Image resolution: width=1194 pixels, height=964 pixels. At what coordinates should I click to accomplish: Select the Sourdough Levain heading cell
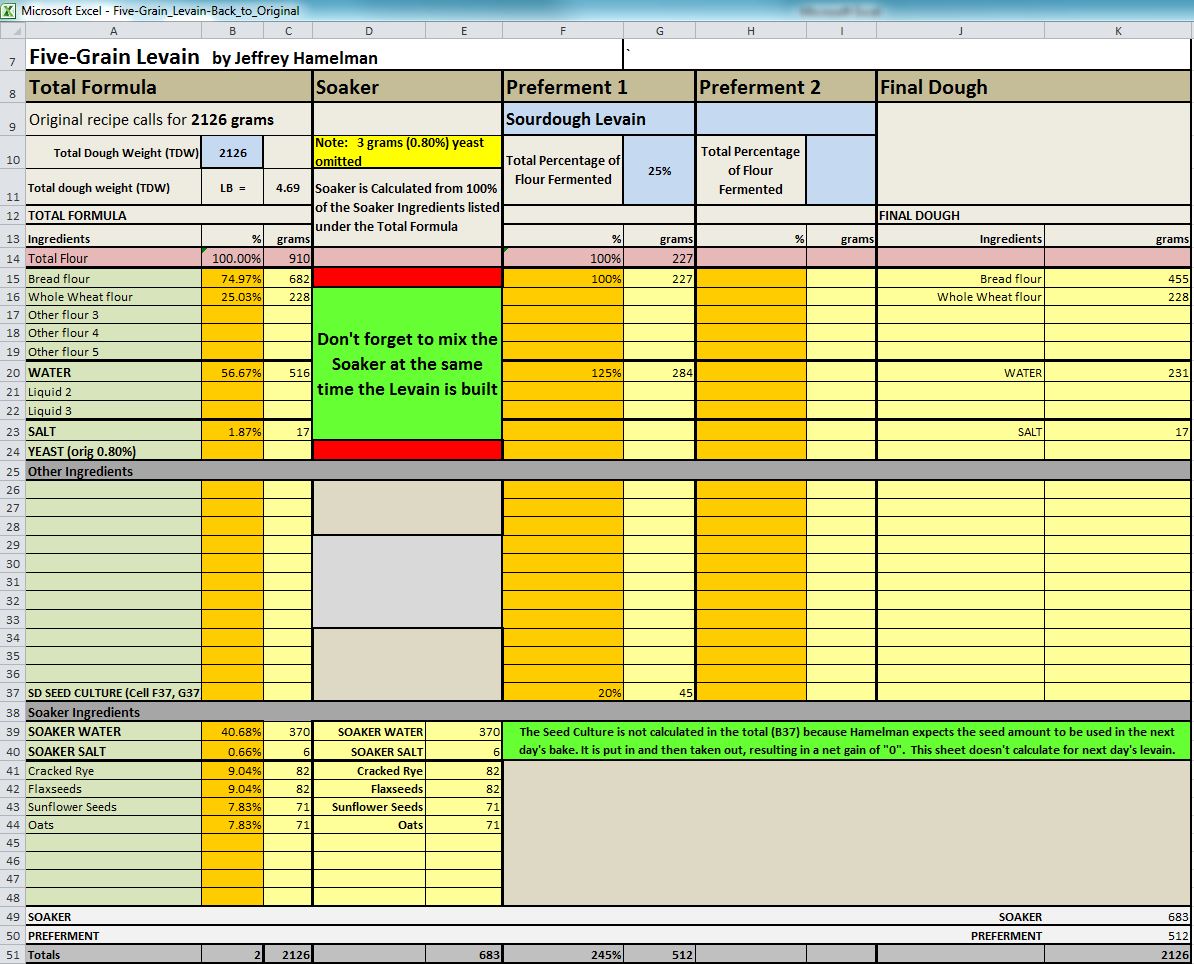[598, 119]
